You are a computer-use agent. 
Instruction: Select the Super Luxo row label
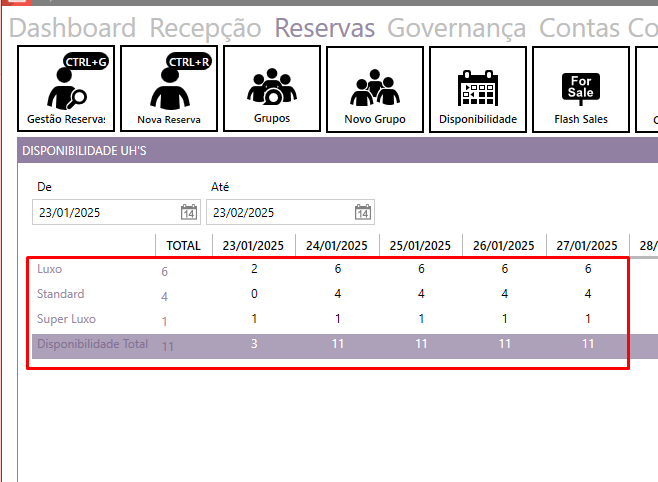pos(65,319)
